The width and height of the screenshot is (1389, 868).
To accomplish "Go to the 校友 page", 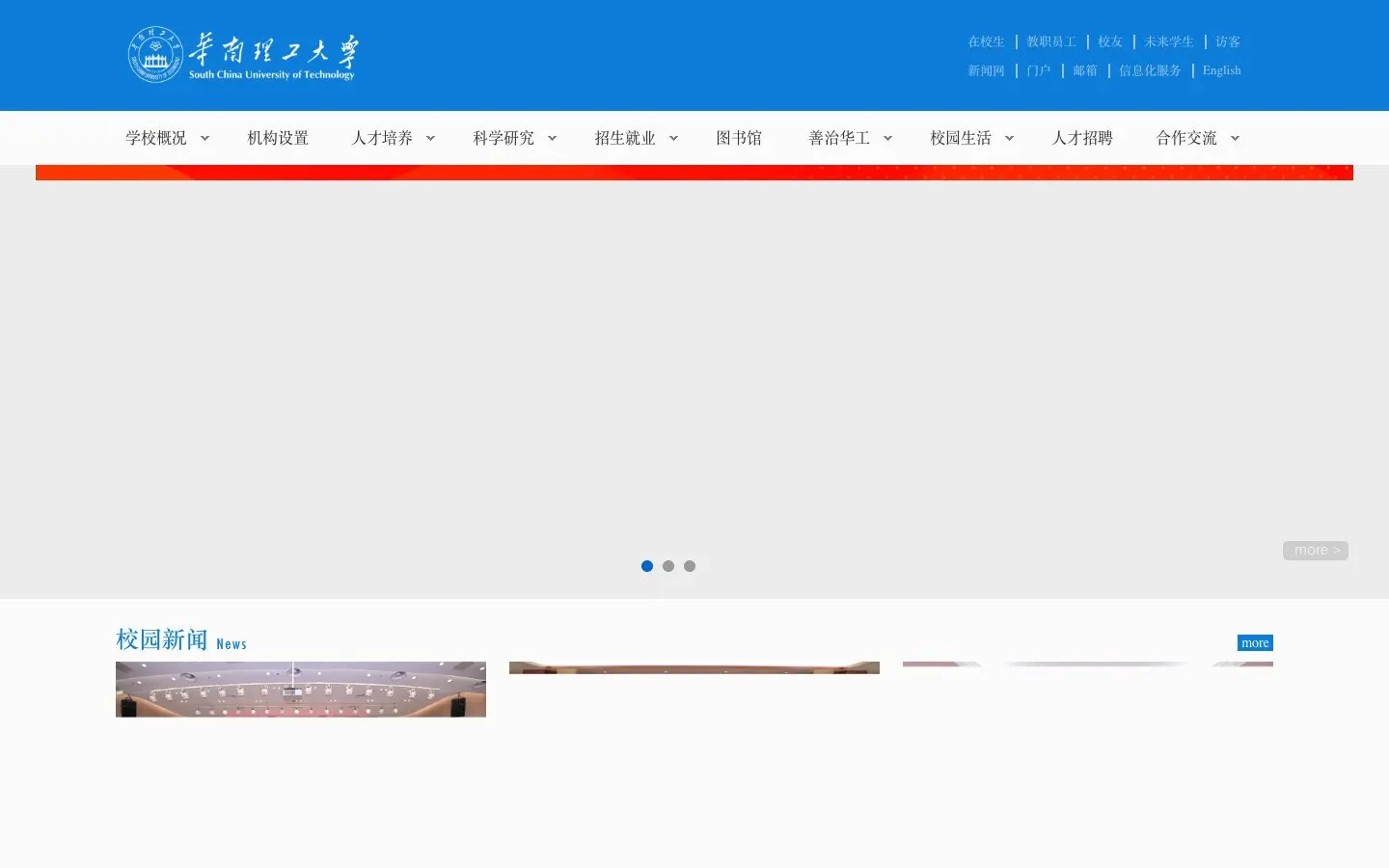I will [1110, 41].
